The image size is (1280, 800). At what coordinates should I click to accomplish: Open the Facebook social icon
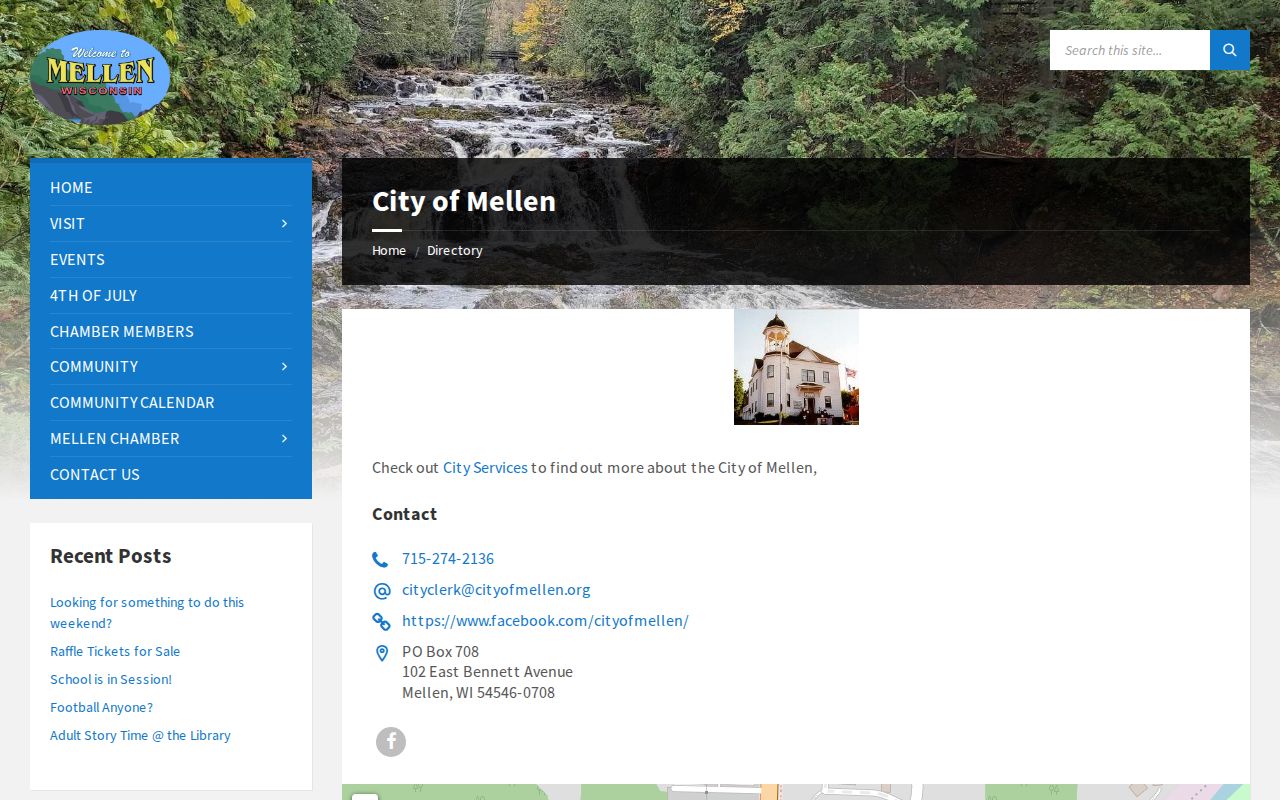click(x=391, y=742)
